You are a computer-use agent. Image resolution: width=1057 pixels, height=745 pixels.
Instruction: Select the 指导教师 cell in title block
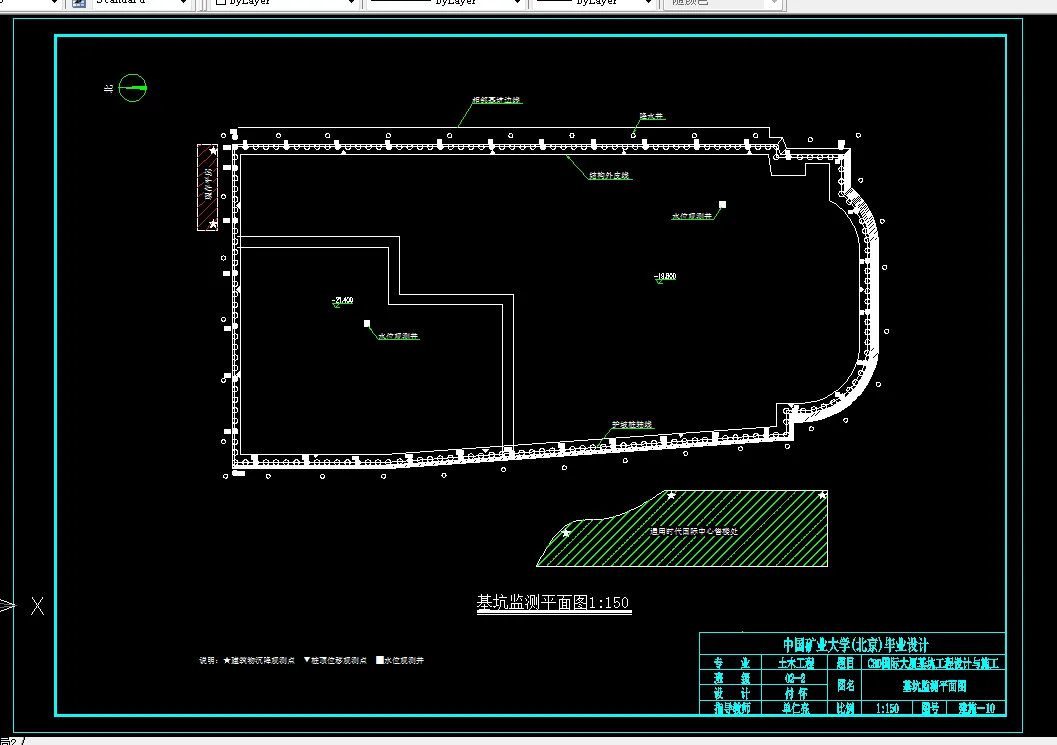[x=732, y=709]
